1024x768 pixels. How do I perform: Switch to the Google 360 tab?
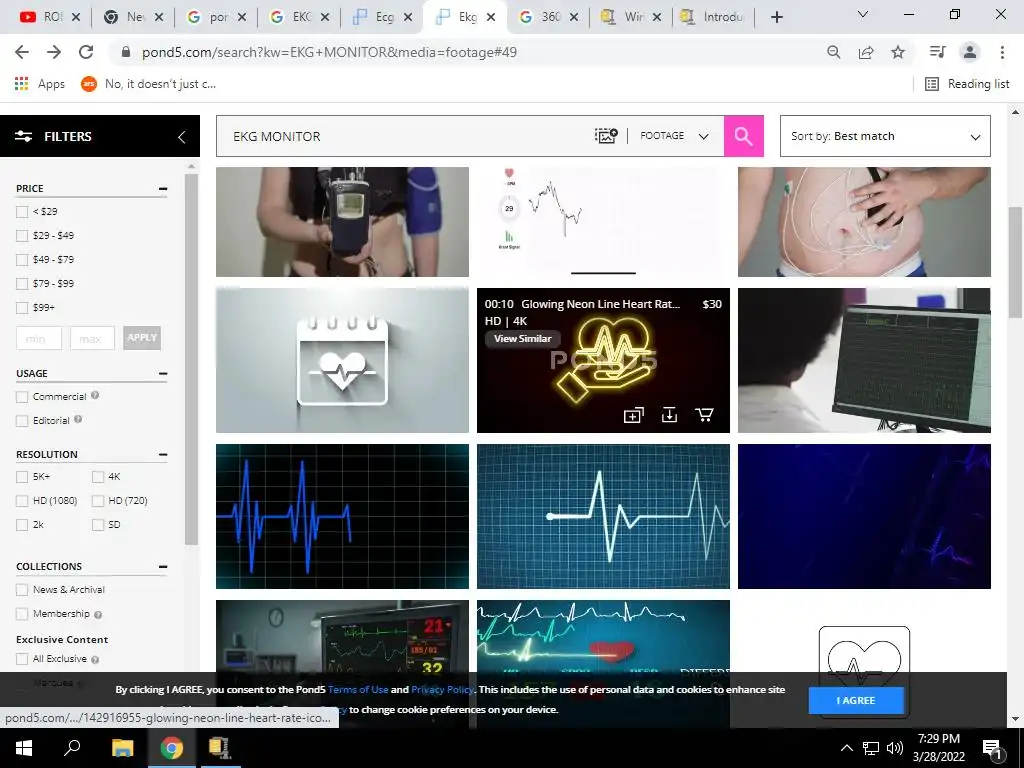pos(548,17)
